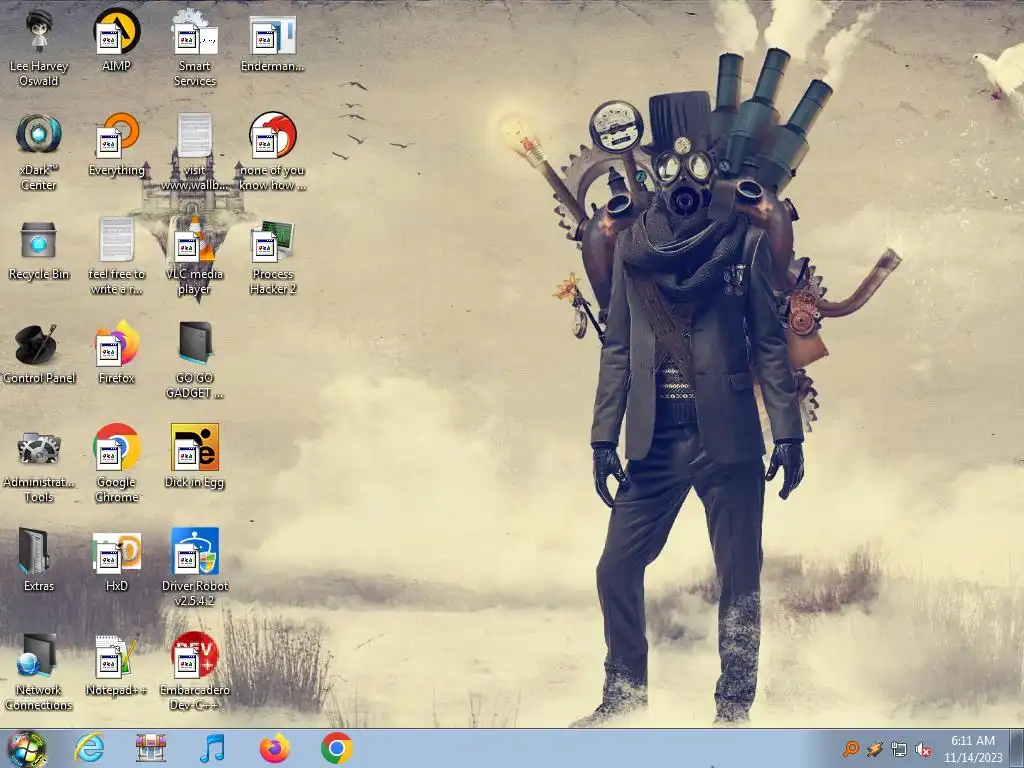Viewport: 1024px width, 768px height.
Task: Launch the AIMP shortcut on the desktop
Action: click(x=116, y=40)
